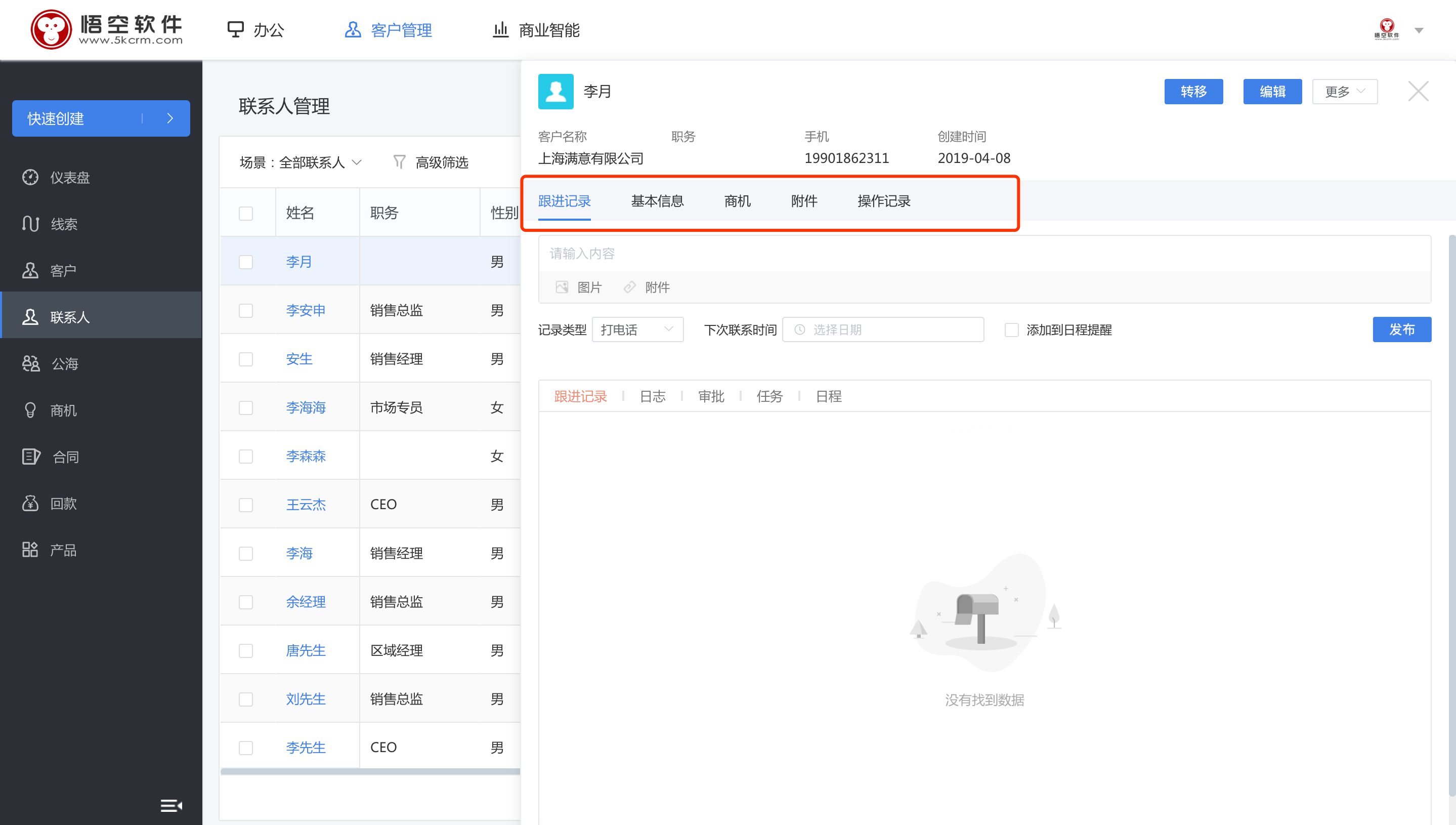Screen dimensions: 1456x825
Task: Click the 线索 leads icon
Action: coord(30,224)
